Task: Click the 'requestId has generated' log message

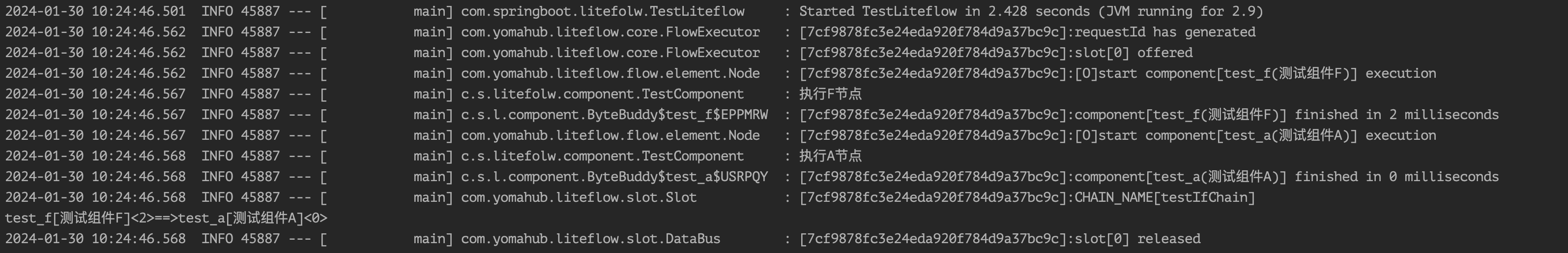Action: 1165,32
